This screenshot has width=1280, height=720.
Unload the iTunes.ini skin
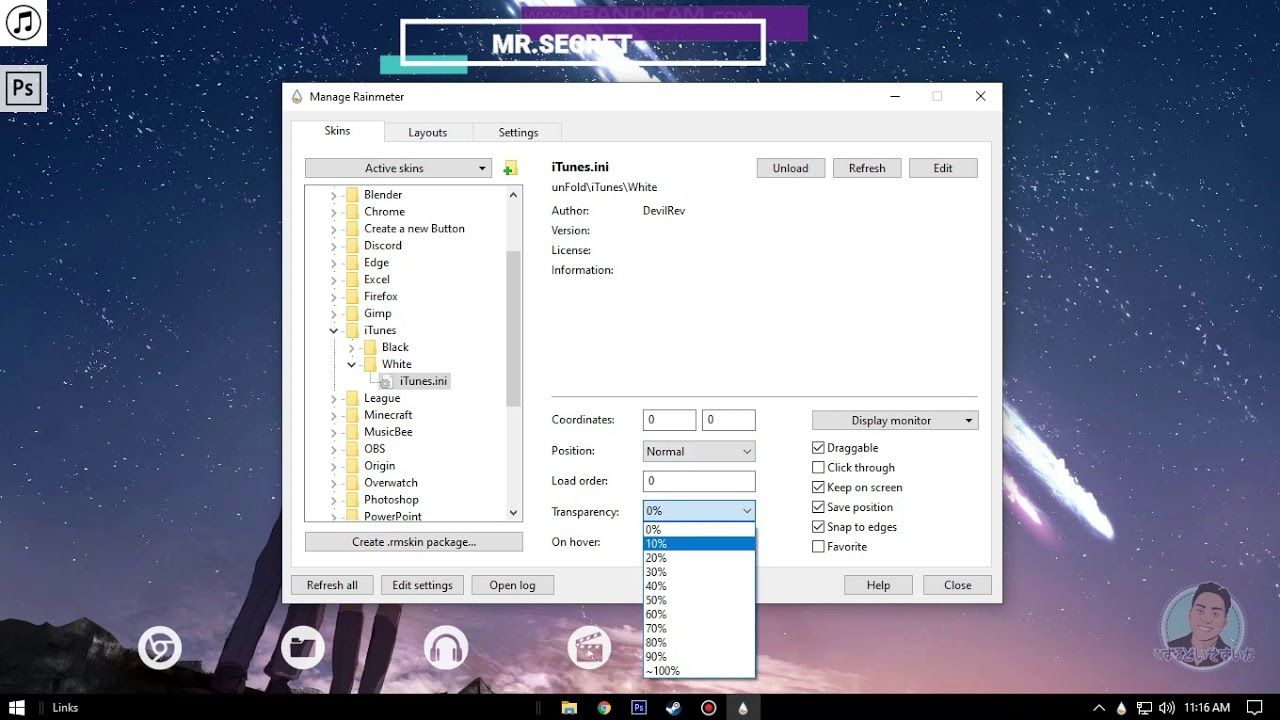point(790,168)
